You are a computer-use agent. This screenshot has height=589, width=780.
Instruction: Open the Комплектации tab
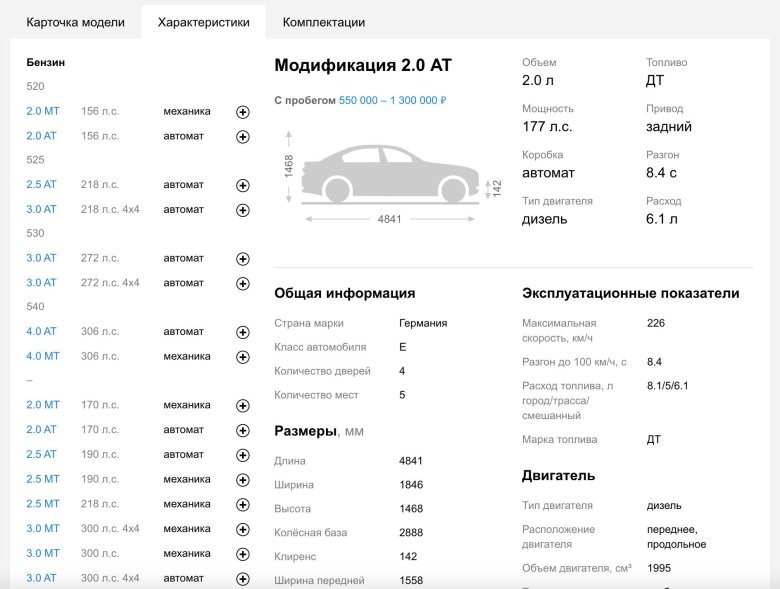pos(323,22)
